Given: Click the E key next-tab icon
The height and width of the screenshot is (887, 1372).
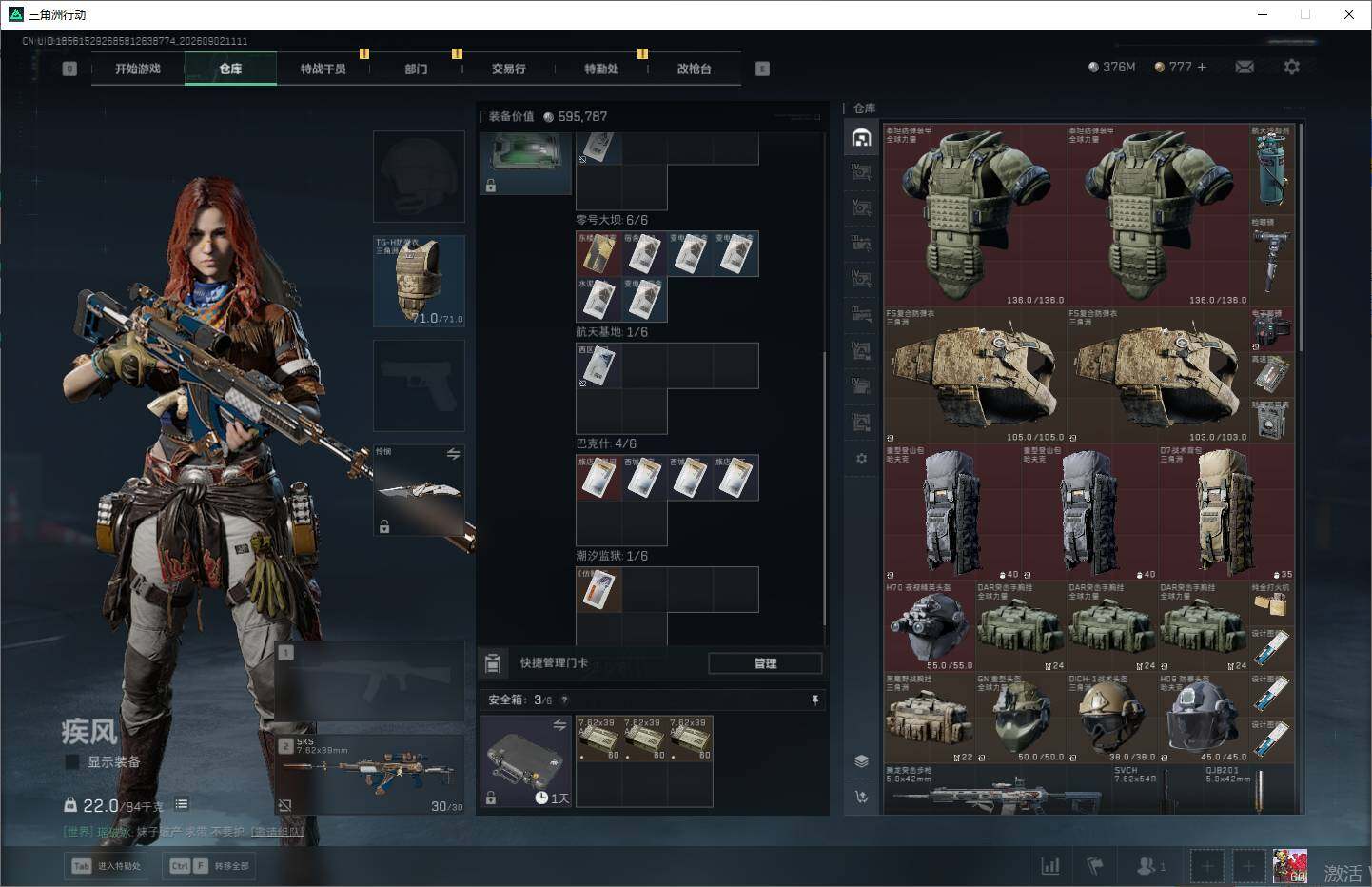Looking at the screenshot, I should click(x=762, y=69).
